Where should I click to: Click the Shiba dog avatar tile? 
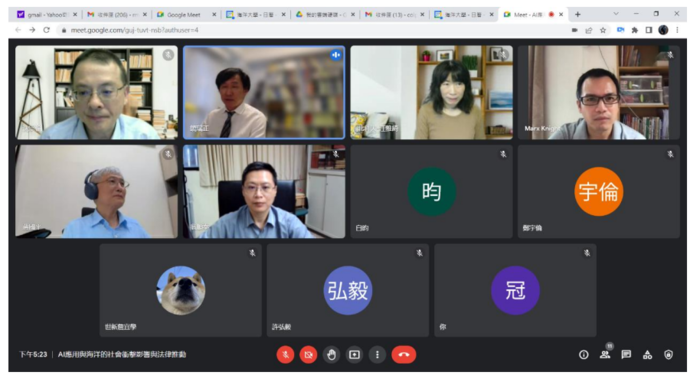pos(181,290)
